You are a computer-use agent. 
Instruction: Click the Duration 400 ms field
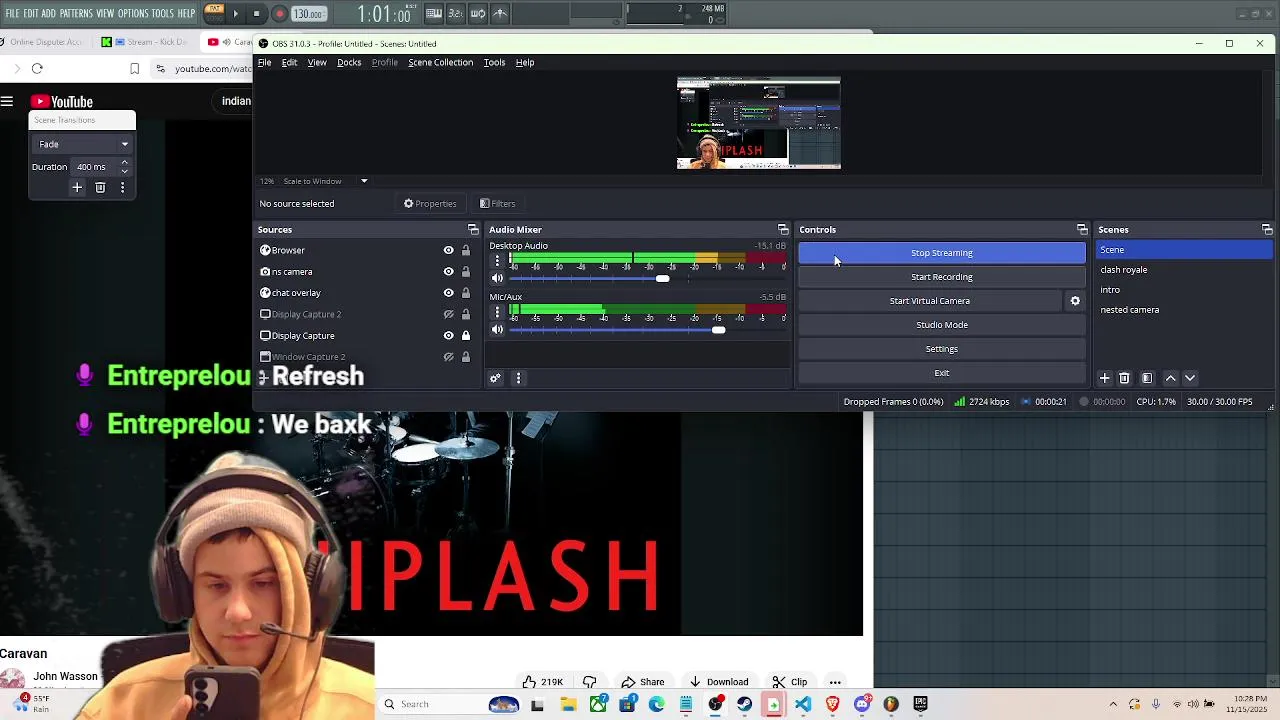tap(97, 167)
